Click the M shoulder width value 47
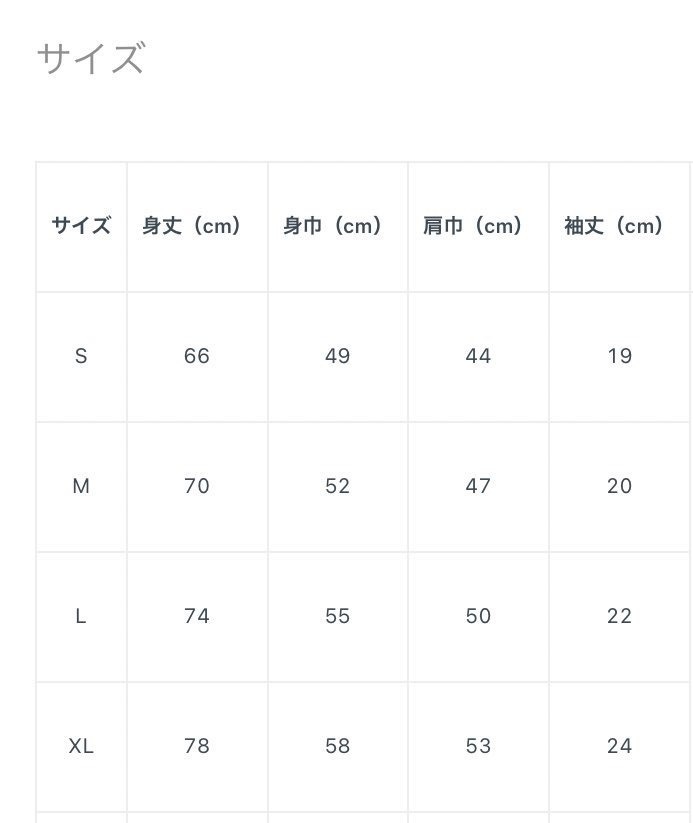693x823 pixels. point(478,486)
